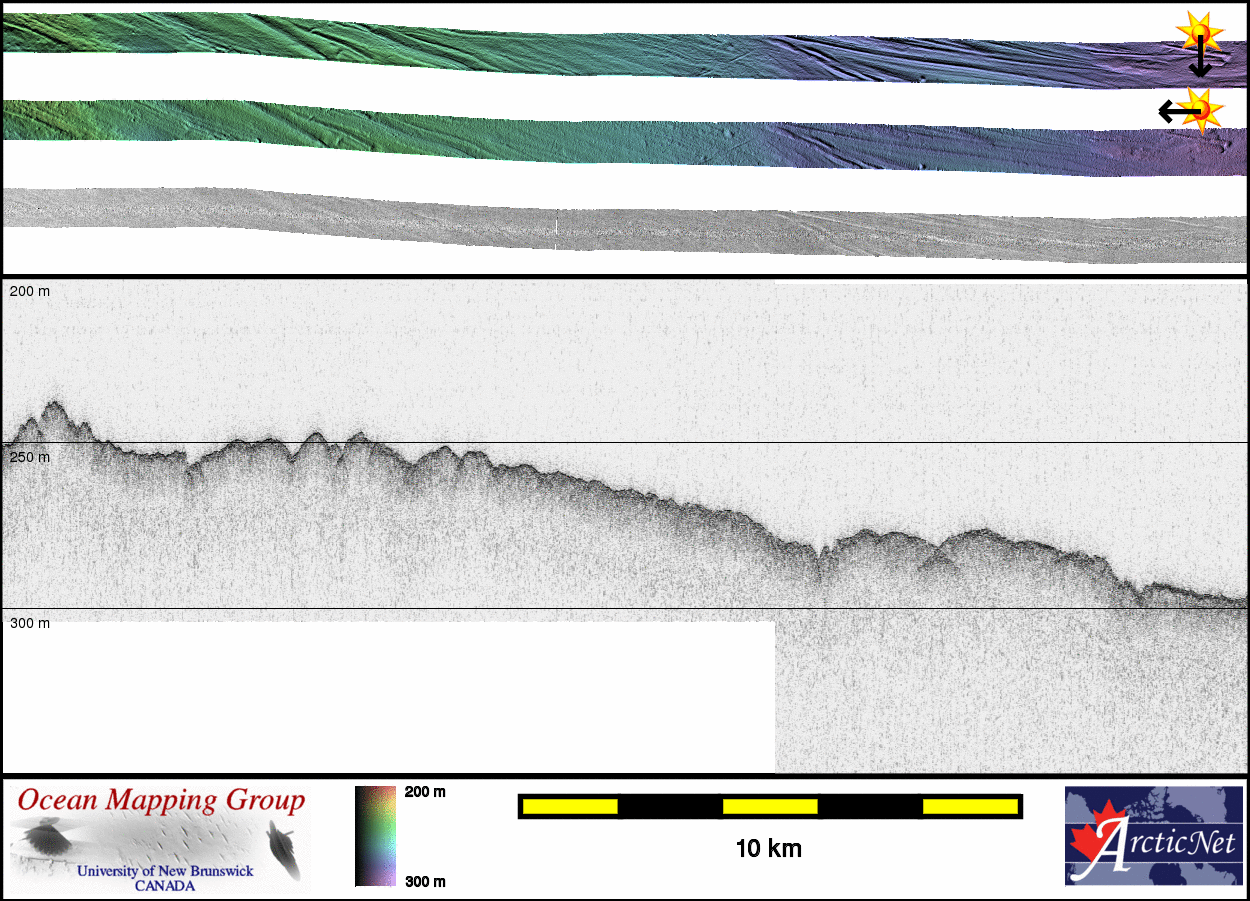Click University of New Brunswick CANADA text
1250x901 pixels.
pyautogui.click(x=165, y=878)
